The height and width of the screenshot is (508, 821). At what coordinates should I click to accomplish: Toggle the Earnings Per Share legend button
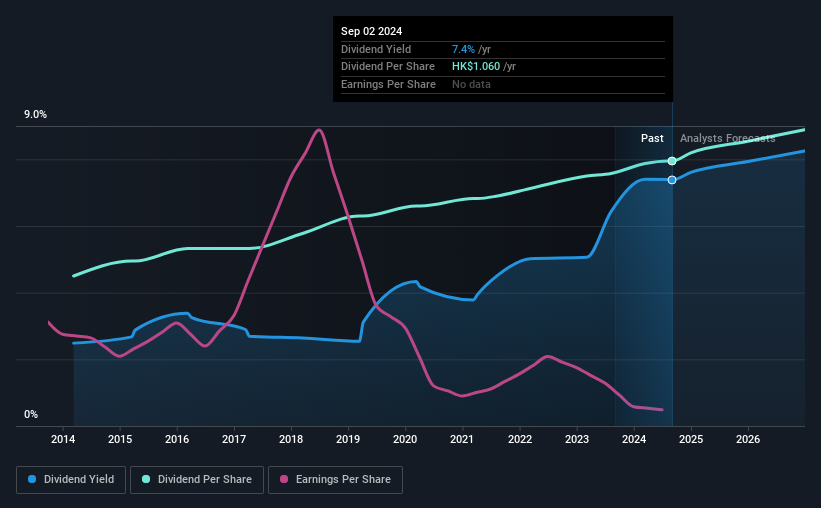[x=335, y=480]
